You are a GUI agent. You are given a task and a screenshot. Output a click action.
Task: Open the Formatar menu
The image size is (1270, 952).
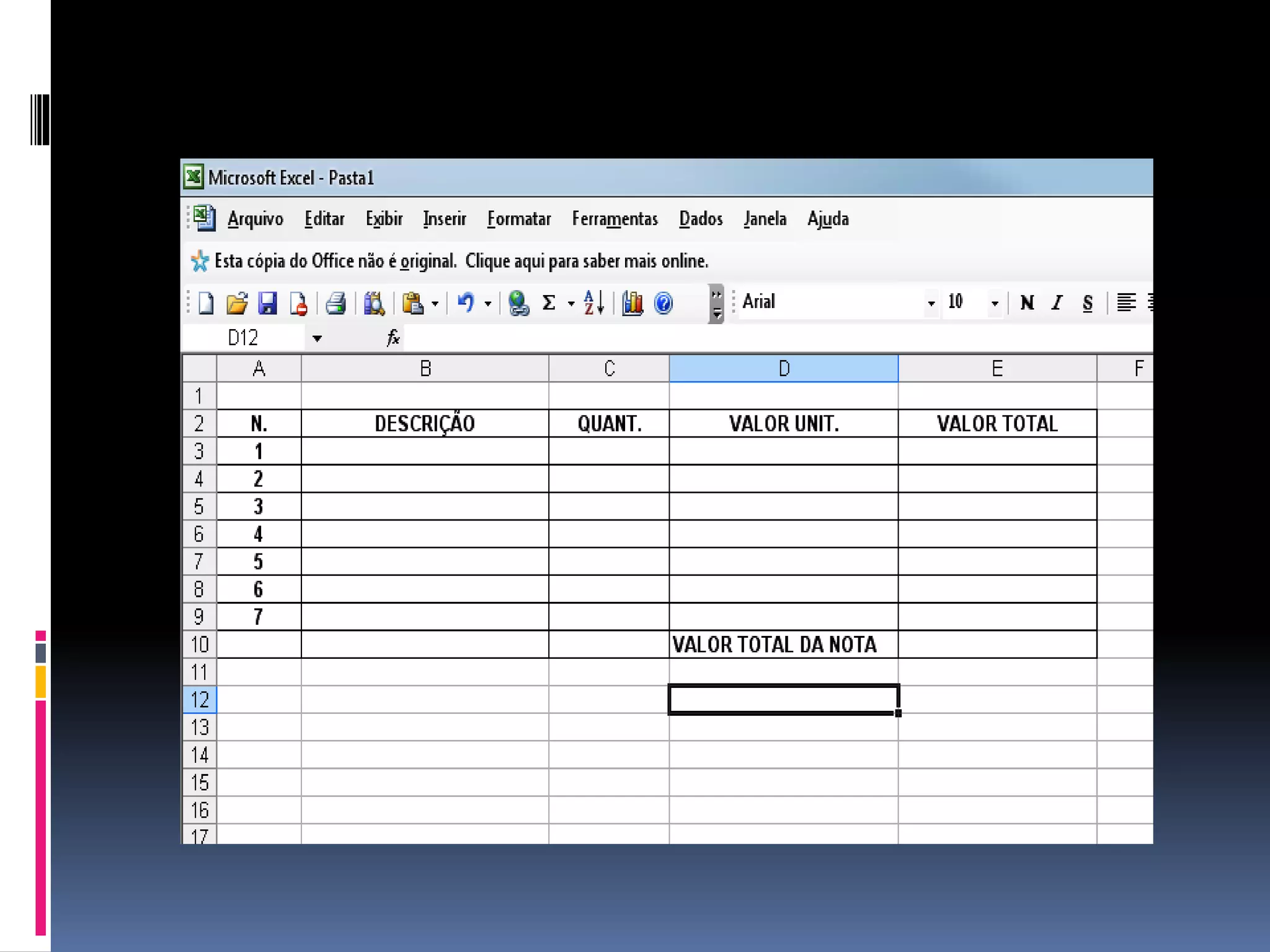[x=518, y=219]
